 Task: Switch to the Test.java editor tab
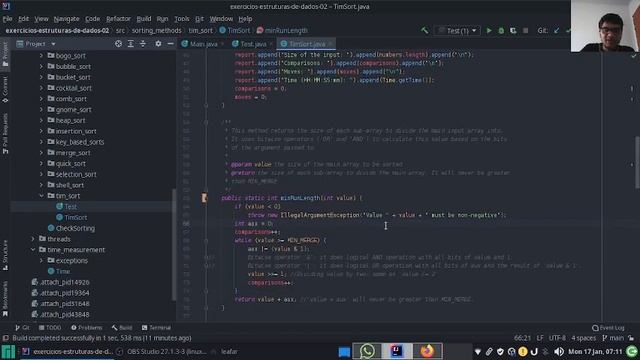(x=253, y=44)
